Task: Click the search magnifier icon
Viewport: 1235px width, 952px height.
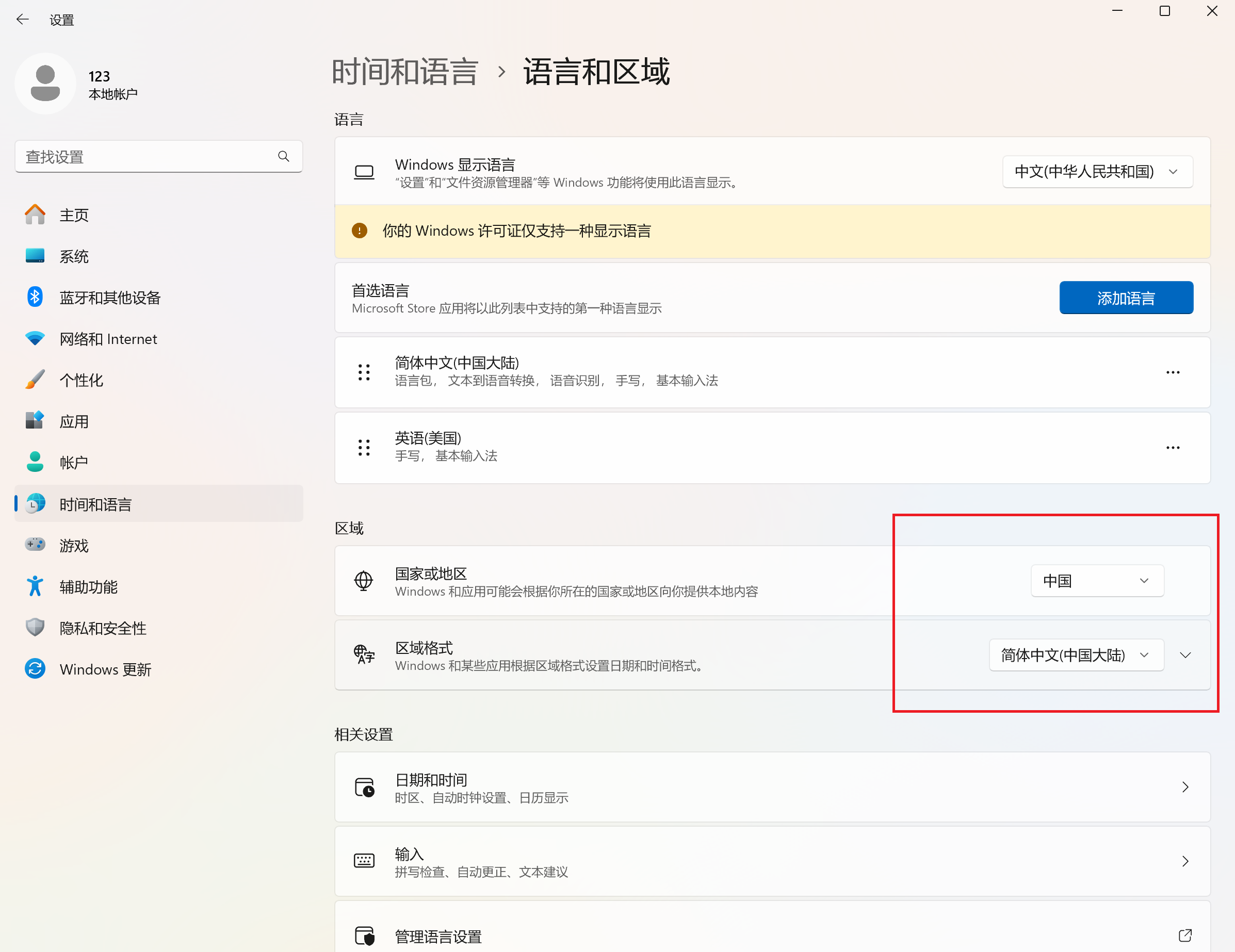Action: click(x=283, y=157)
